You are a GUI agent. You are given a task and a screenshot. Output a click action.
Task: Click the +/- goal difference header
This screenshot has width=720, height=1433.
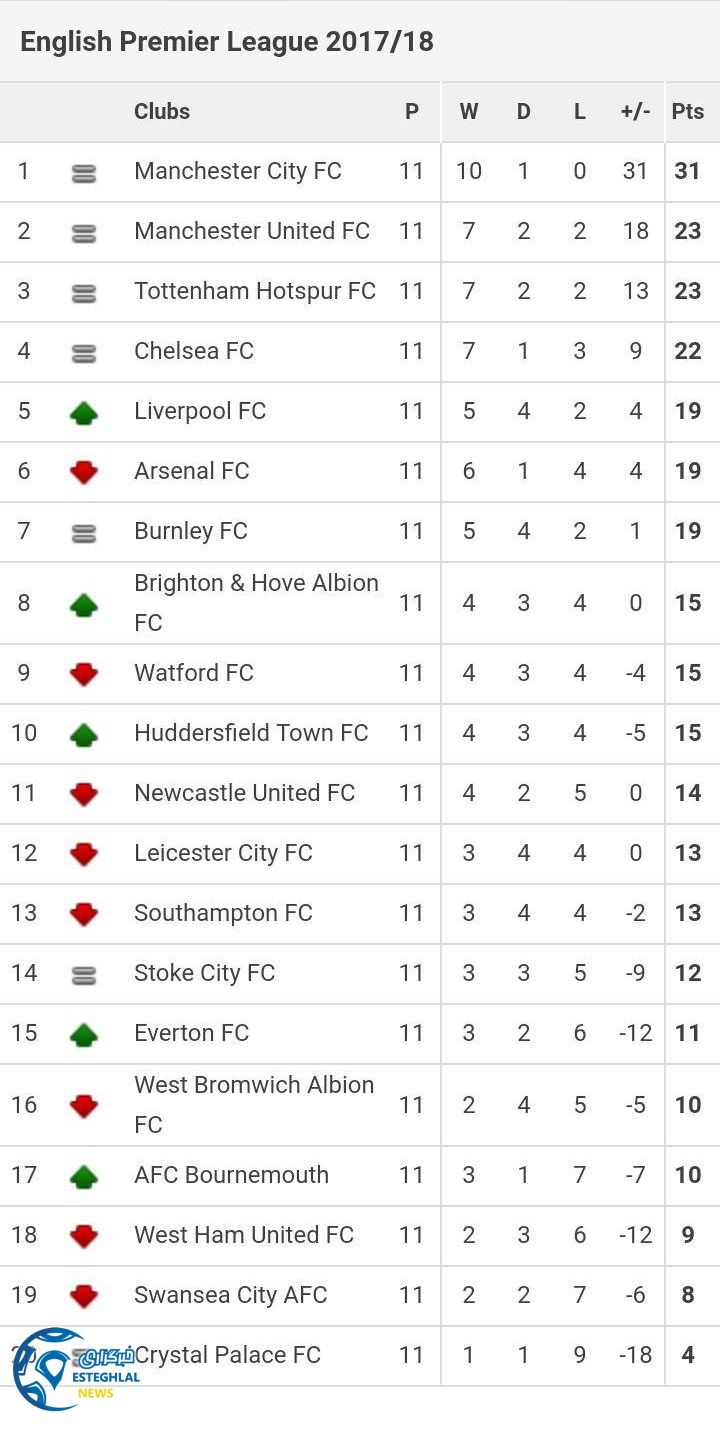click(x=635, y=112)
